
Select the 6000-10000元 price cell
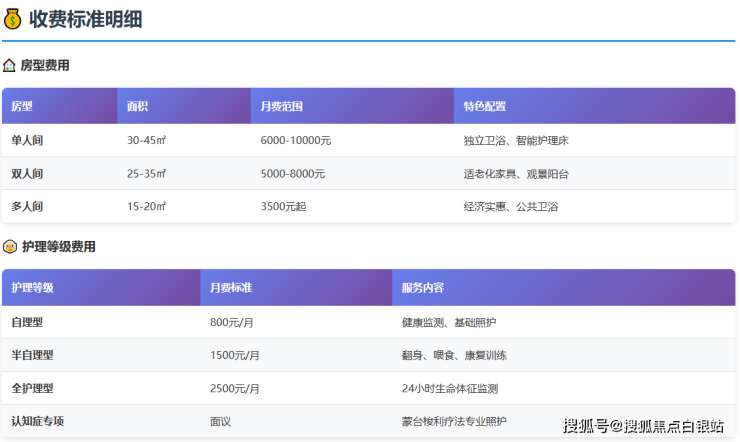click(295, 140)
